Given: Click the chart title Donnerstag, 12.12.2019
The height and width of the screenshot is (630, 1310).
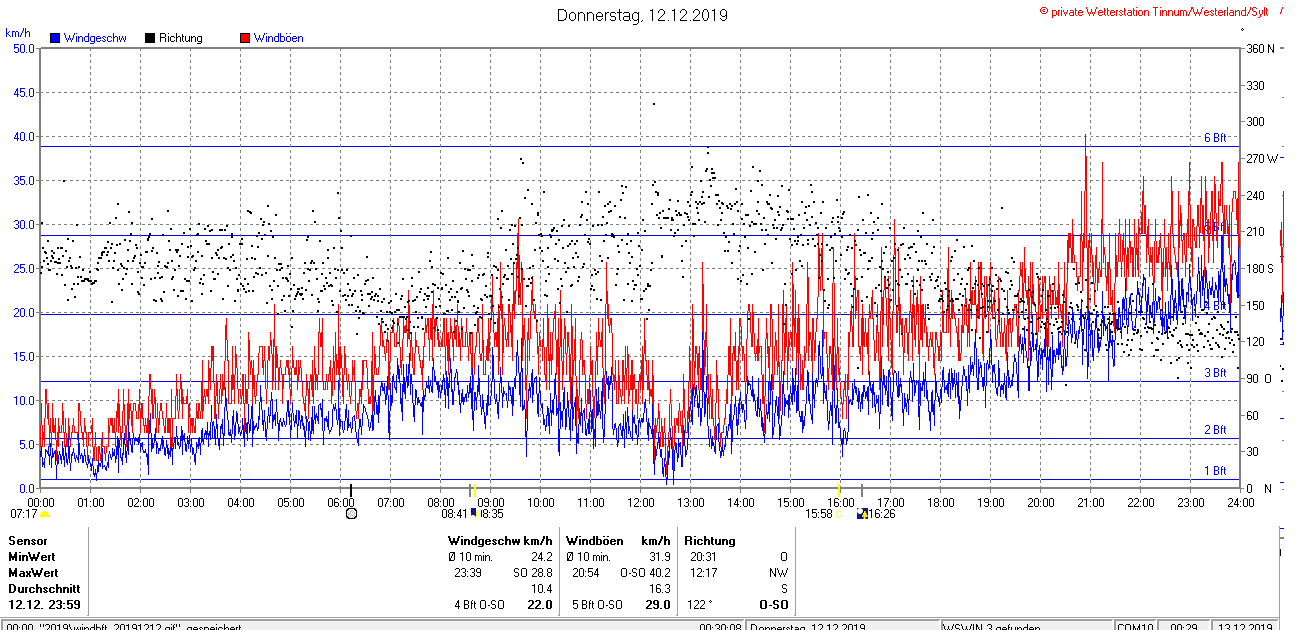Looking at the screenshot, I should (x=642, y=15).
